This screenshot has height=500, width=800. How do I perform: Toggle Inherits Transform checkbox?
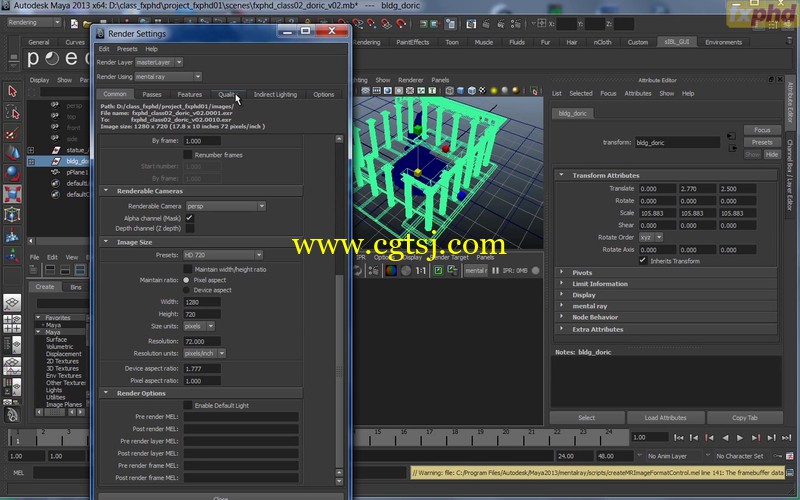click(643, 261)
